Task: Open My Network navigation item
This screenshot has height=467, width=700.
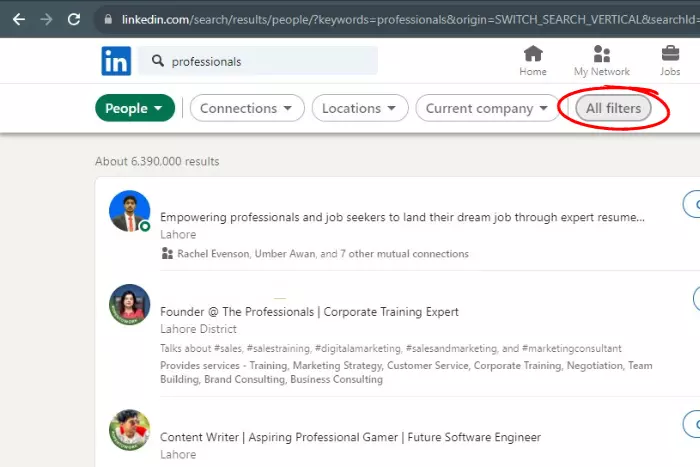Action: click(x=601, y=61)
